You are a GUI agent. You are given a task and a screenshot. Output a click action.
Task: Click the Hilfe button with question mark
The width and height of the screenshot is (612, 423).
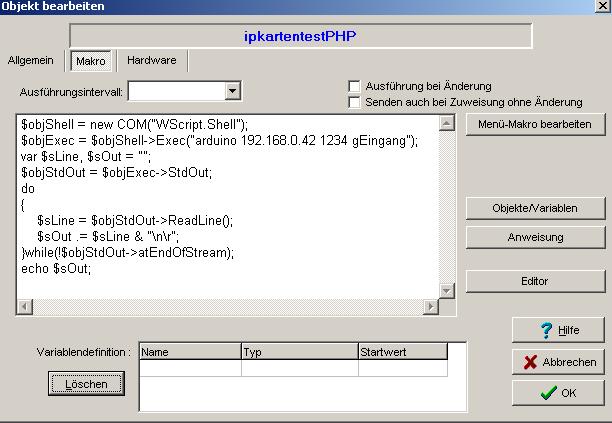(558, 330)
